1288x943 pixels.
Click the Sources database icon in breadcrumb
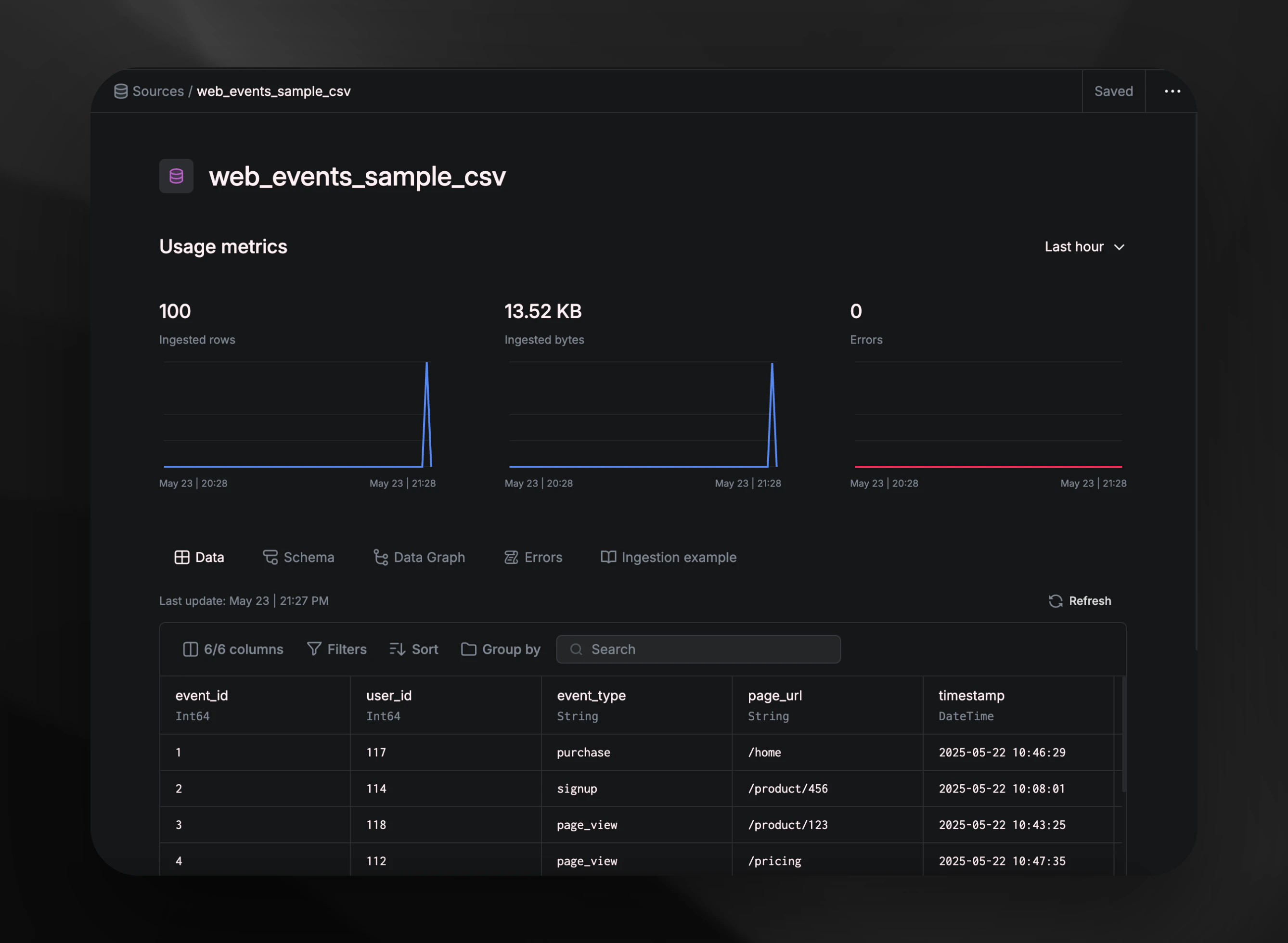[120, 91]
